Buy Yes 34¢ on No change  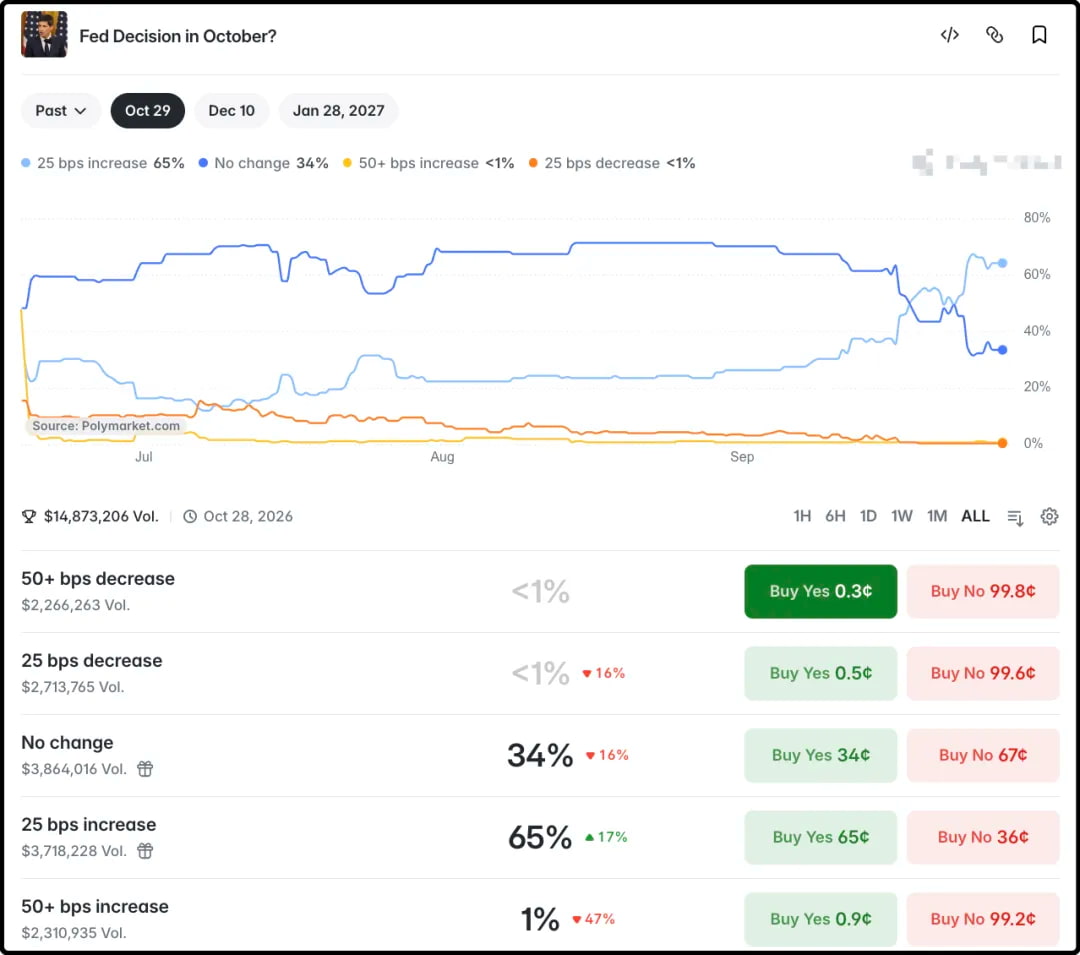click(820, 755)
